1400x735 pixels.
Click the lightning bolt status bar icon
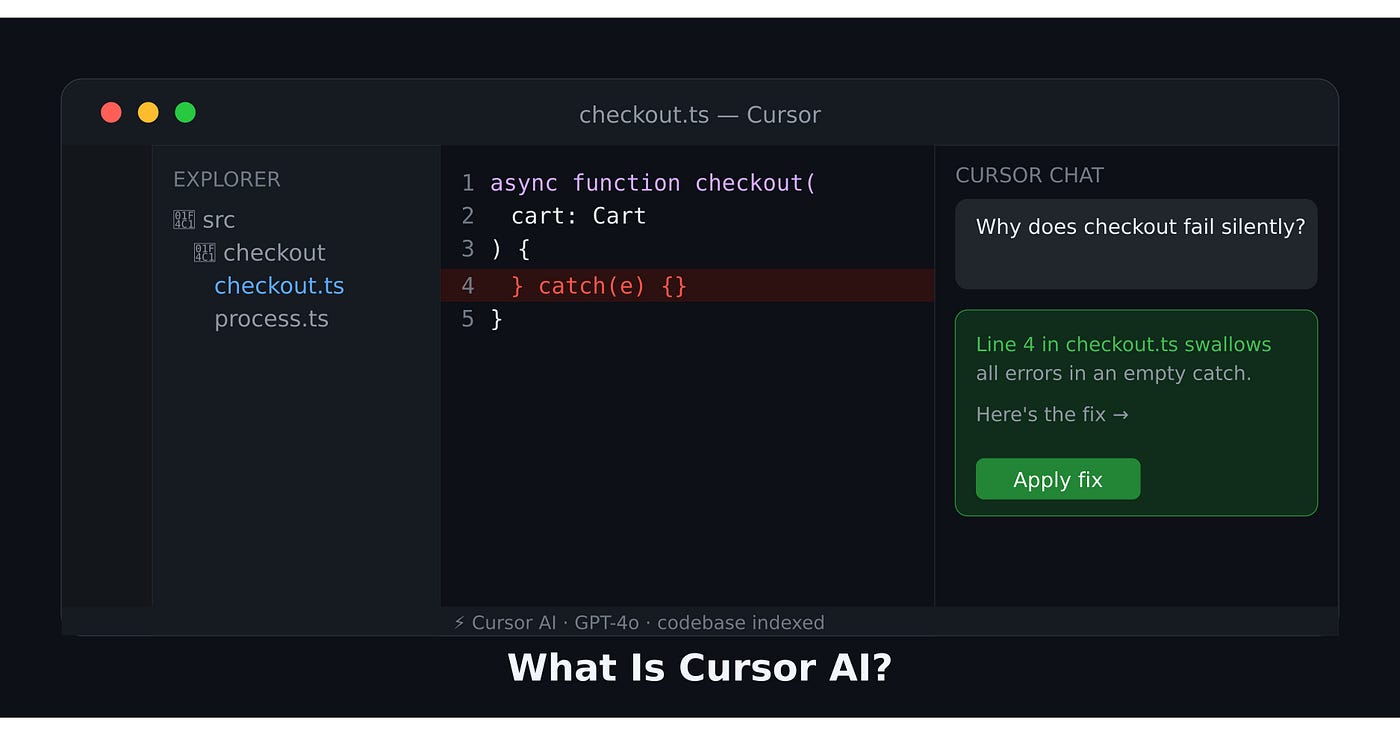coord(459,622)
